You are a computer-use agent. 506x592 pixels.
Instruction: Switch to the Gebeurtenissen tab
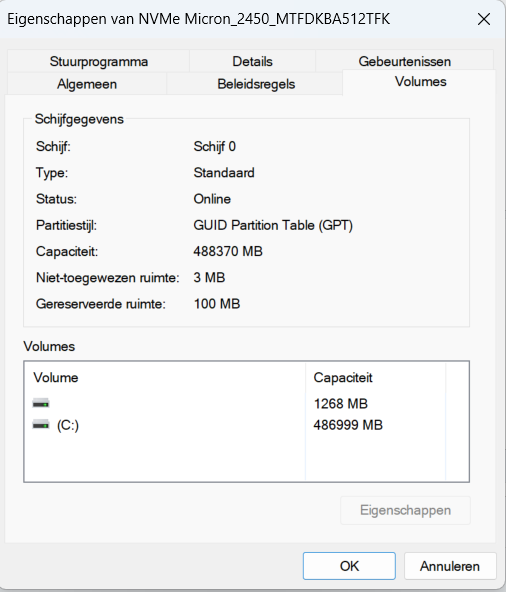404,60
